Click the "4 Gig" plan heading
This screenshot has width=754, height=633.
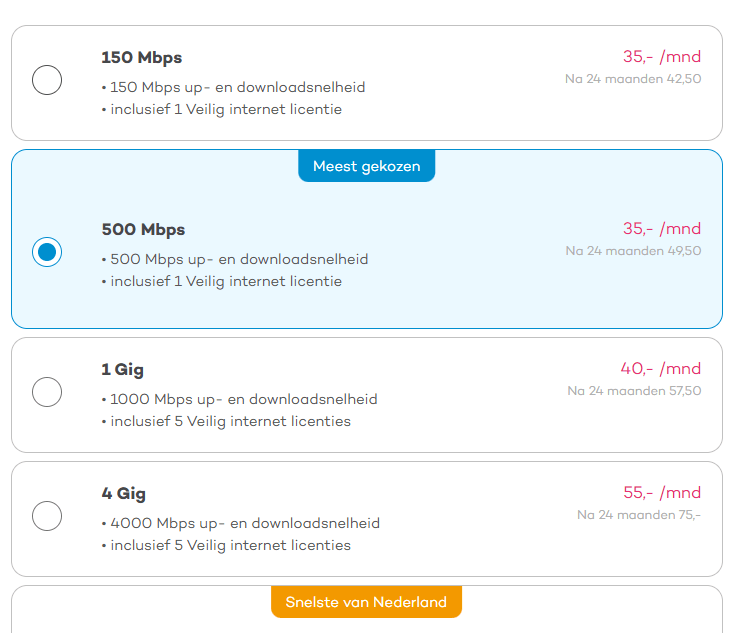click(x=124, y=494)
